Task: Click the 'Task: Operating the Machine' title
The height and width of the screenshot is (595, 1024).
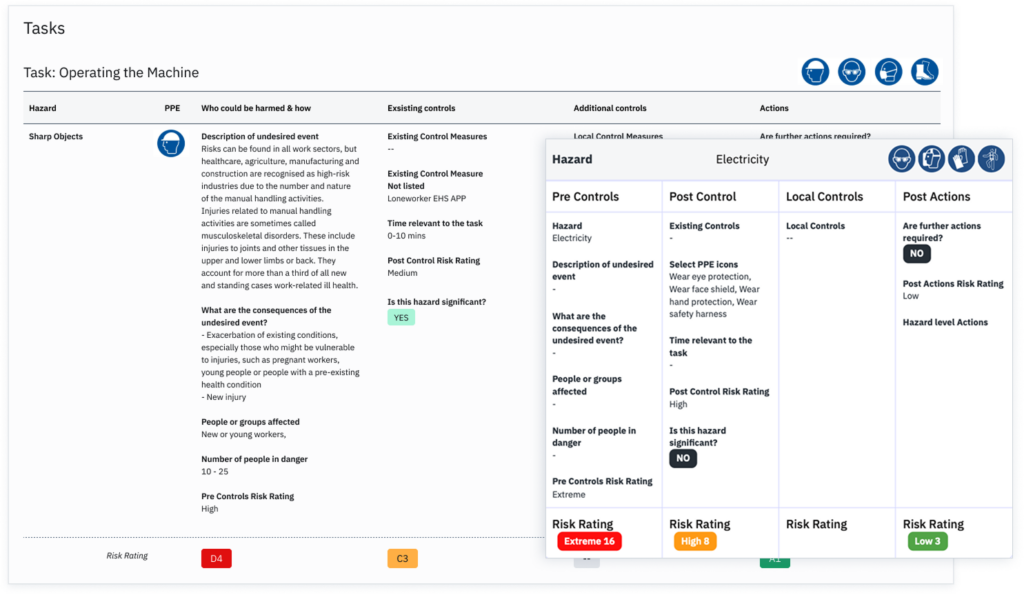Action: [111, 73]
